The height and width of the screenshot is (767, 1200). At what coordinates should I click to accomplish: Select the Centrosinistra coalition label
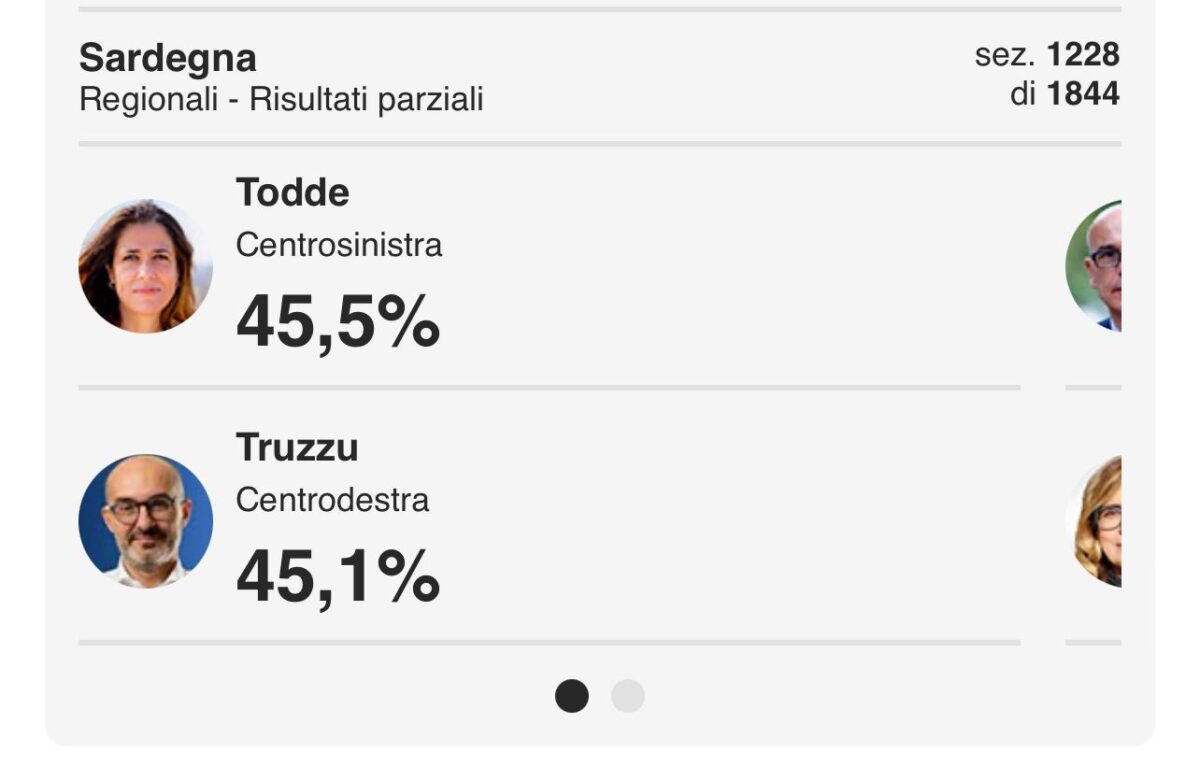click(x=339, y=245)
